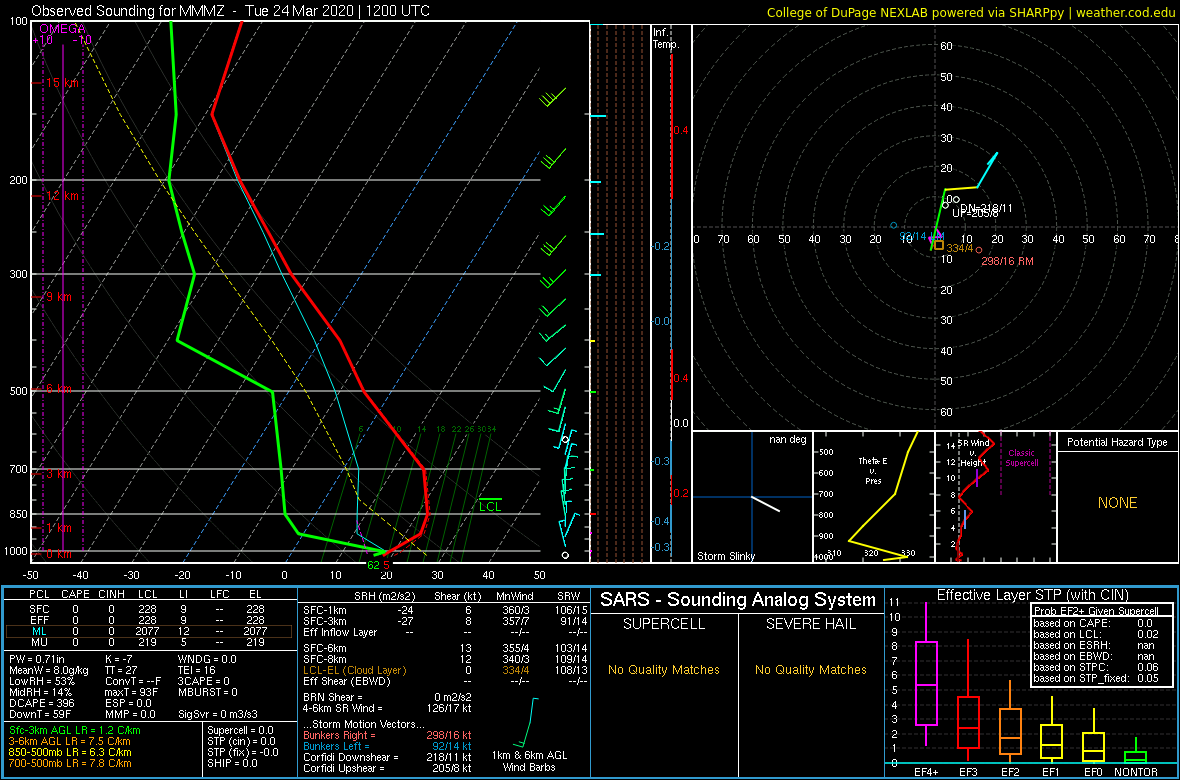The height and width of the screenshot is (780, 1180).
Task: Click the 'weather.cod.edu' NEXLAB credit text
Action: (x=1127, y=11)
